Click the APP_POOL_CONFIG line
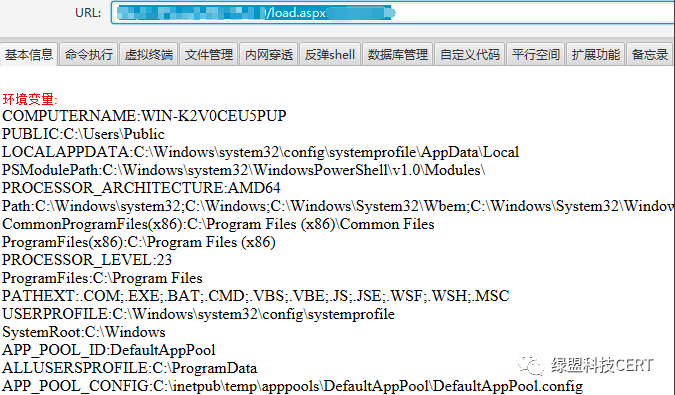 (293, 386)
